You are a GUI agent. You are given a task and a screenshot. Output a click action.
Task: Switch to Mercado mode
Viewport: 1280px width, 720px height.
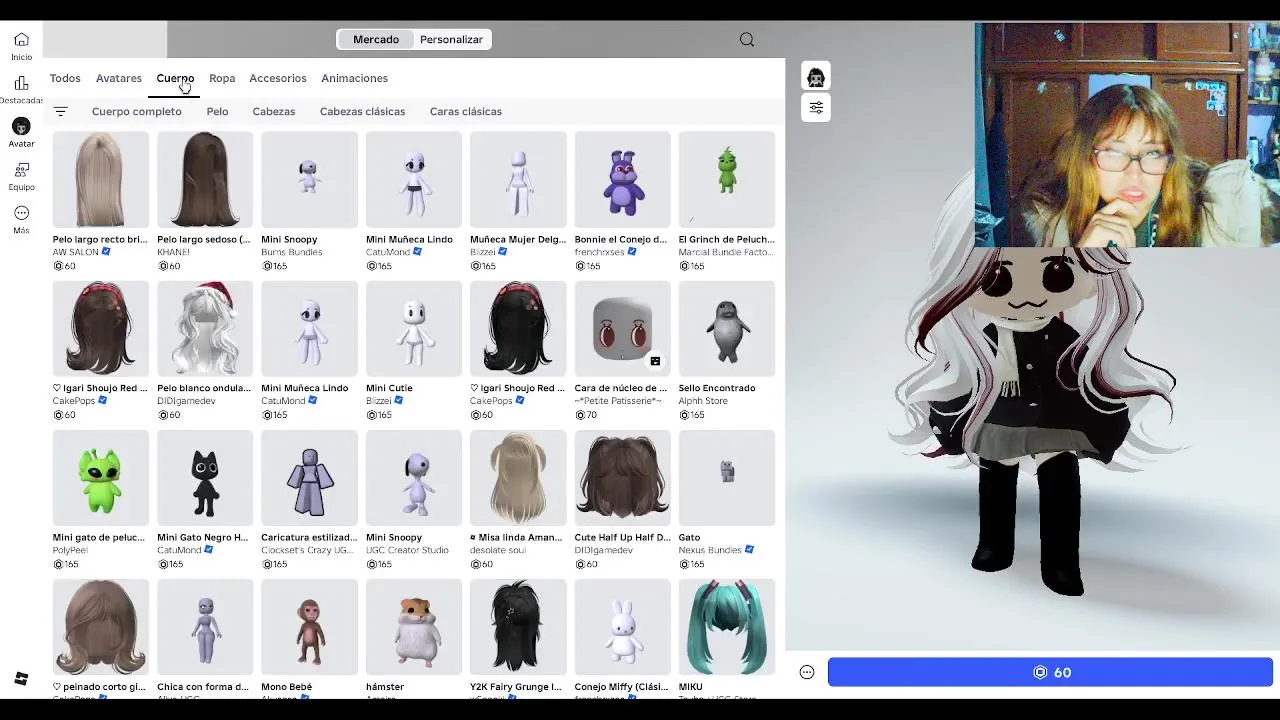[376, 40]
